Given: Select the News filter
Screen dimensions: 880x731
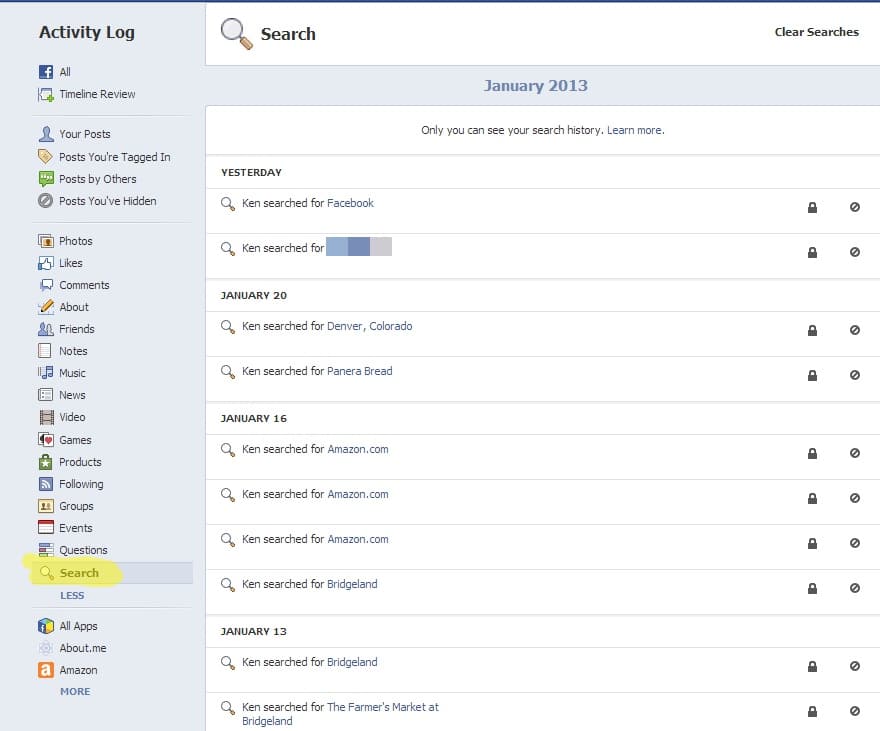Looking at the screenshot, I should [x=62, y=395].
